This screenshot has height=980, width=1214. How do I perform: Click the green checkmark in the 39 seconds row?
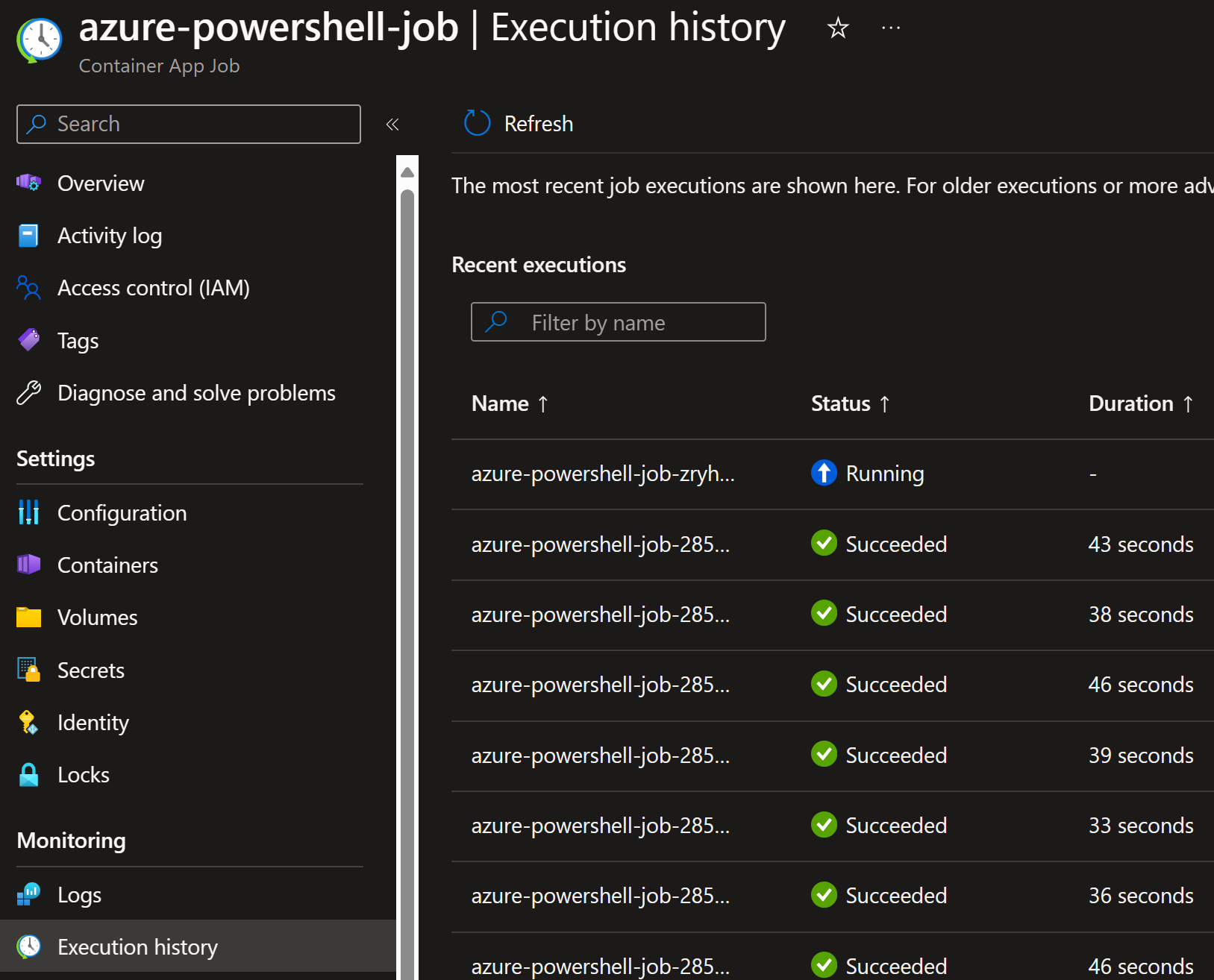pyautogui.click(x=824, y=754)
